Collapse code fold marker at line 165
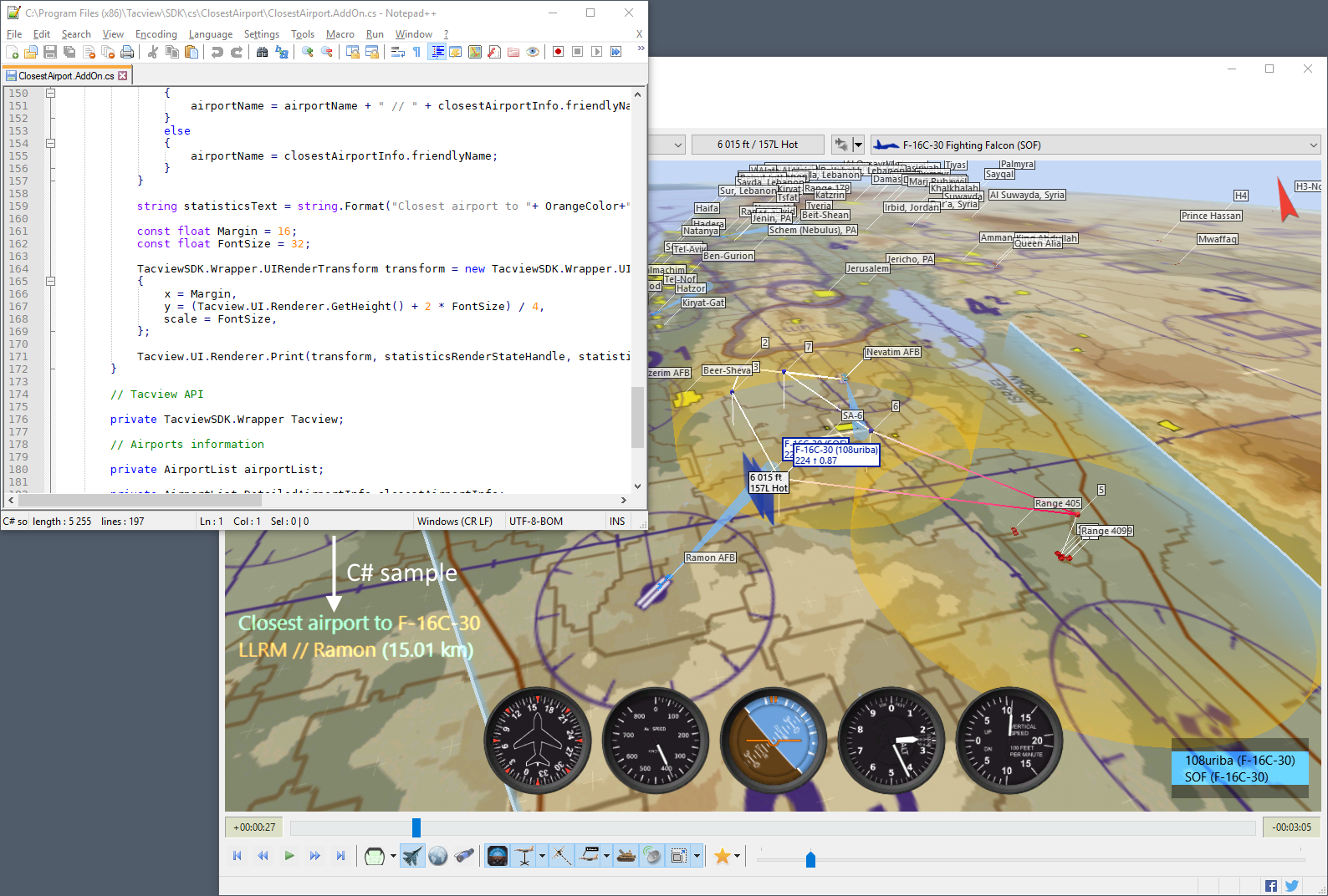This screenshot has width=1328, height=896. [x=50, y=282]
